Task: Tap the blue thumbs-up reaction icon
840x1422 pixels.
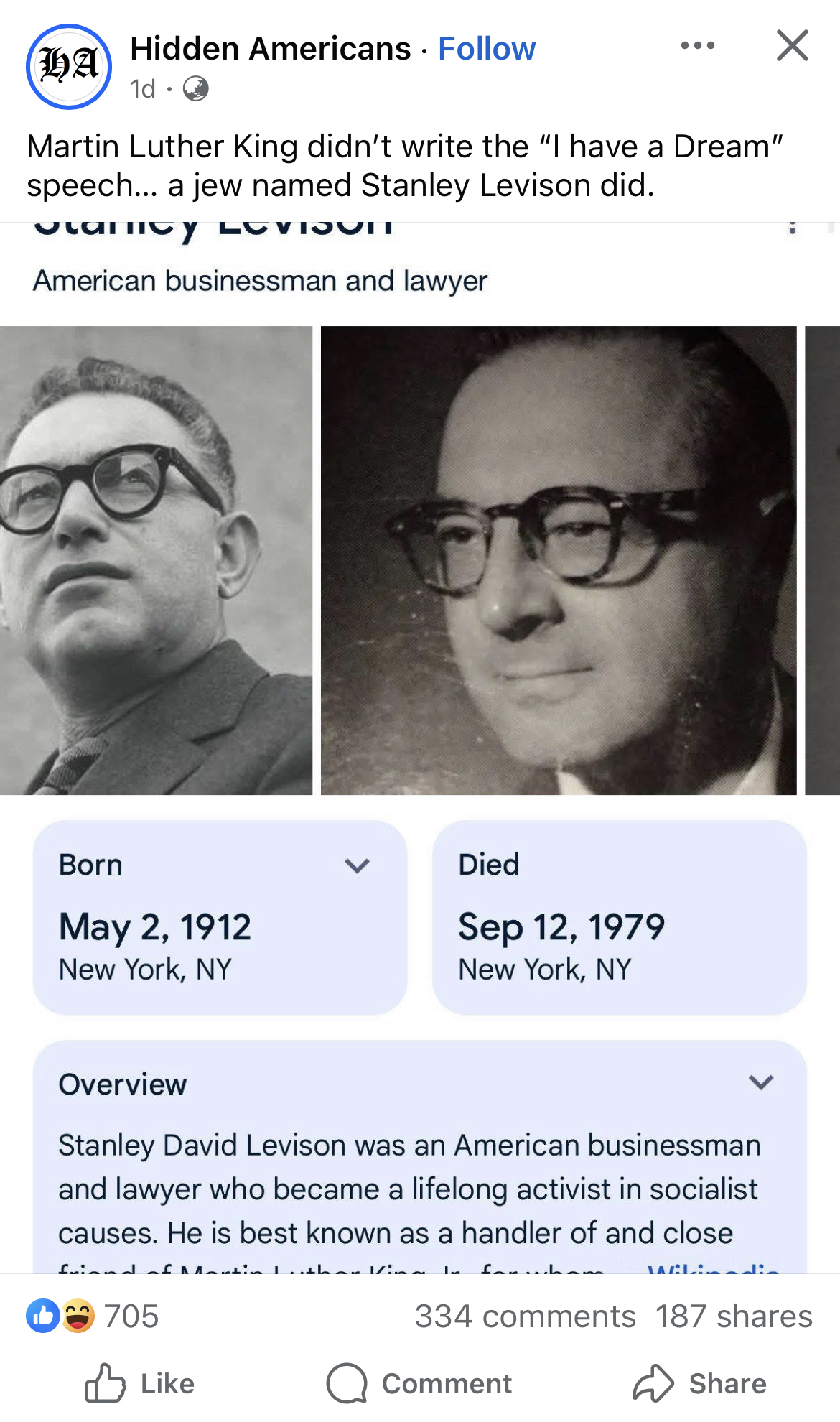Action: (x=43, y=1316)
